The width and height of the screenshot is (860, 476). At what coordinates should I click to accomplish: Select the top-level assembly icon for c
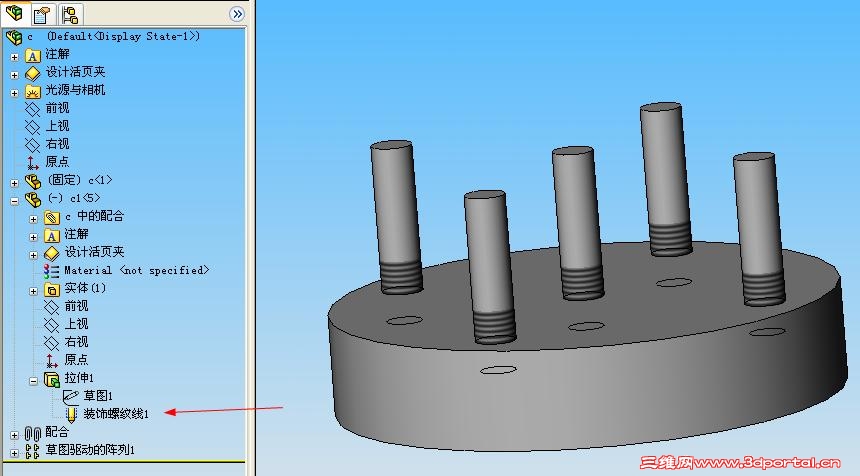pos(14,37)
